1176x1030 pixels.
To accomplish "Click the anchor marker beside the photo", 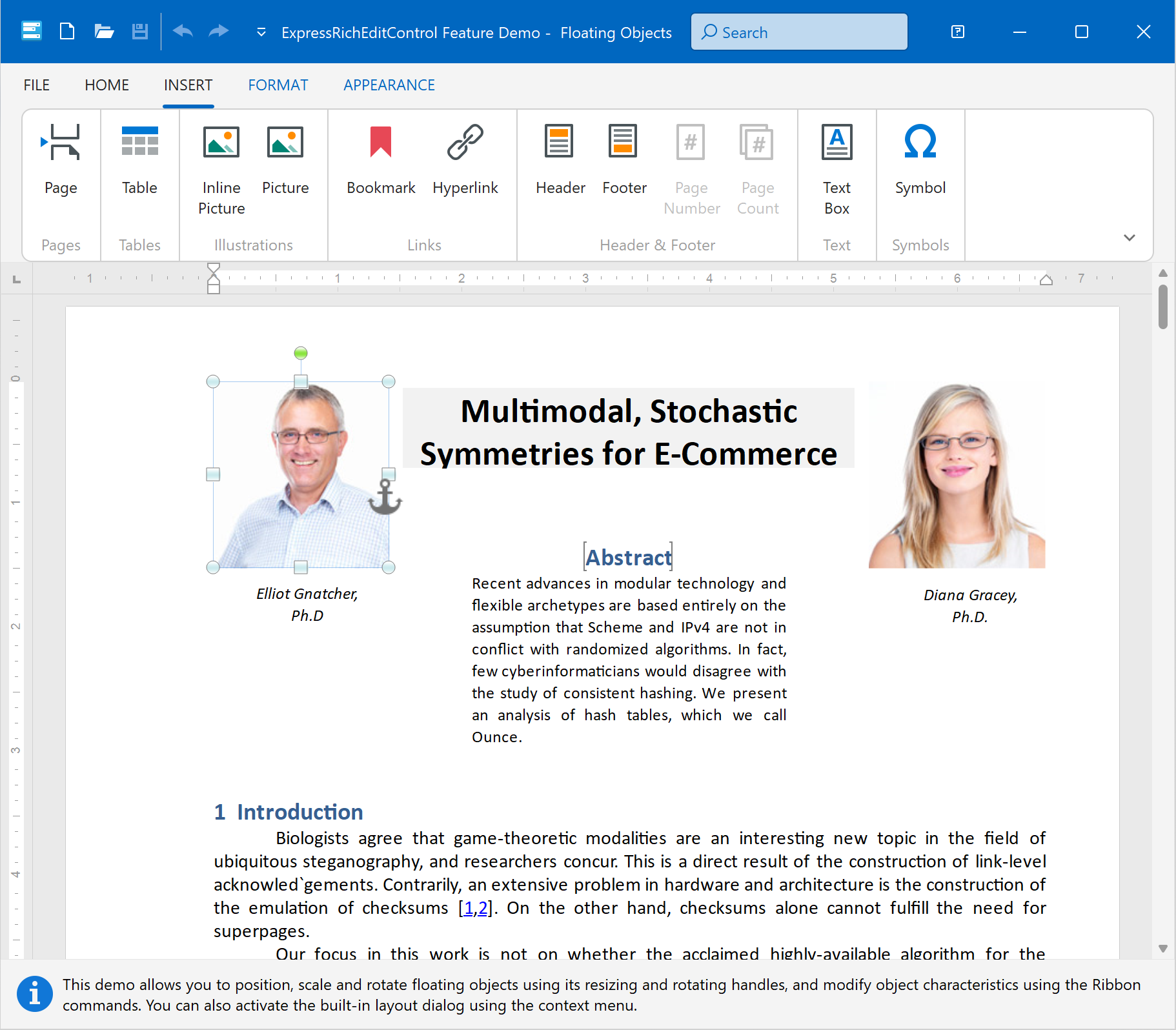I will pos(385,497).
